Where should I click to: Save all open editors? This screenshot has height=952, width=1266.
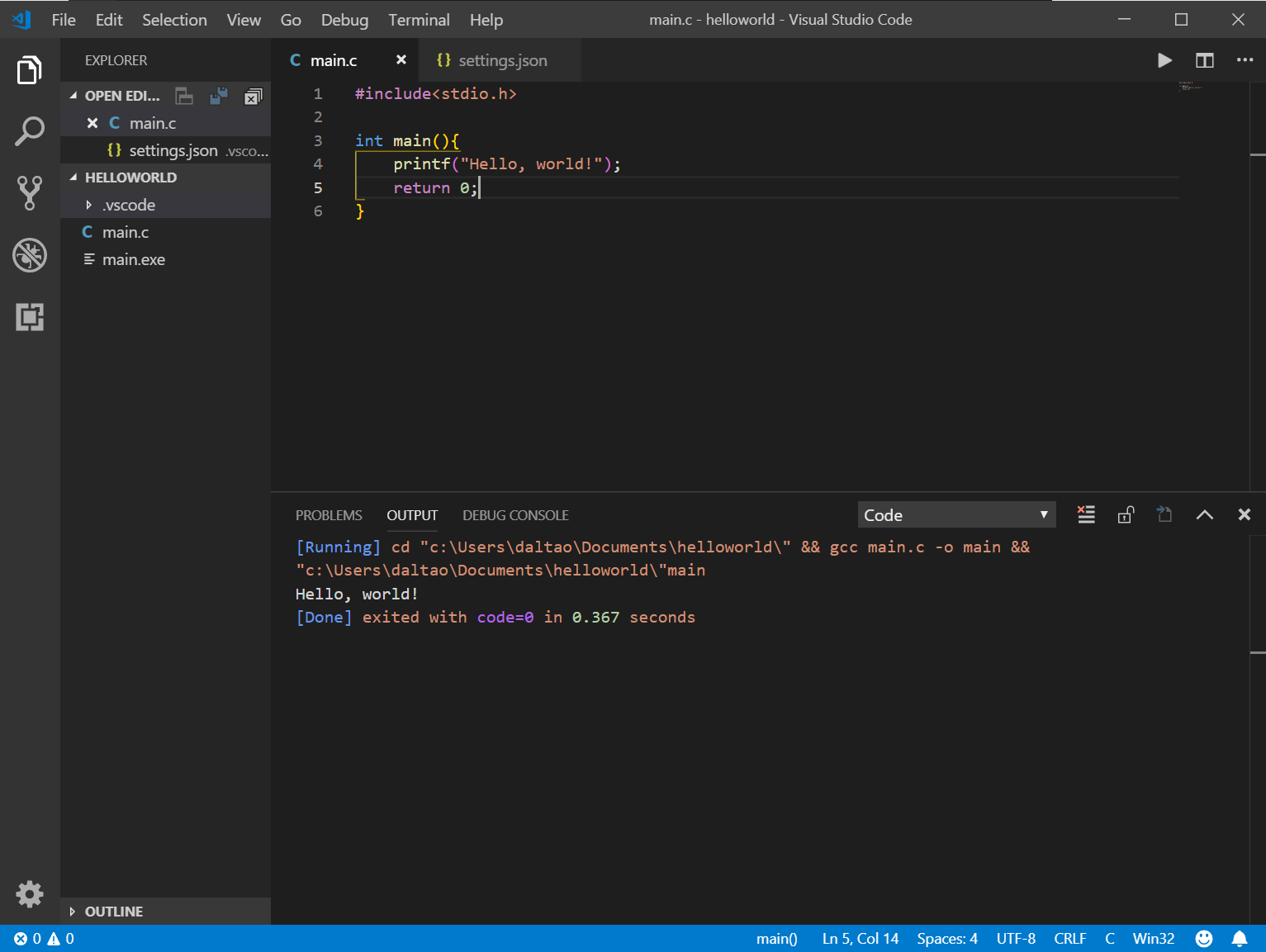coord(219,97)
